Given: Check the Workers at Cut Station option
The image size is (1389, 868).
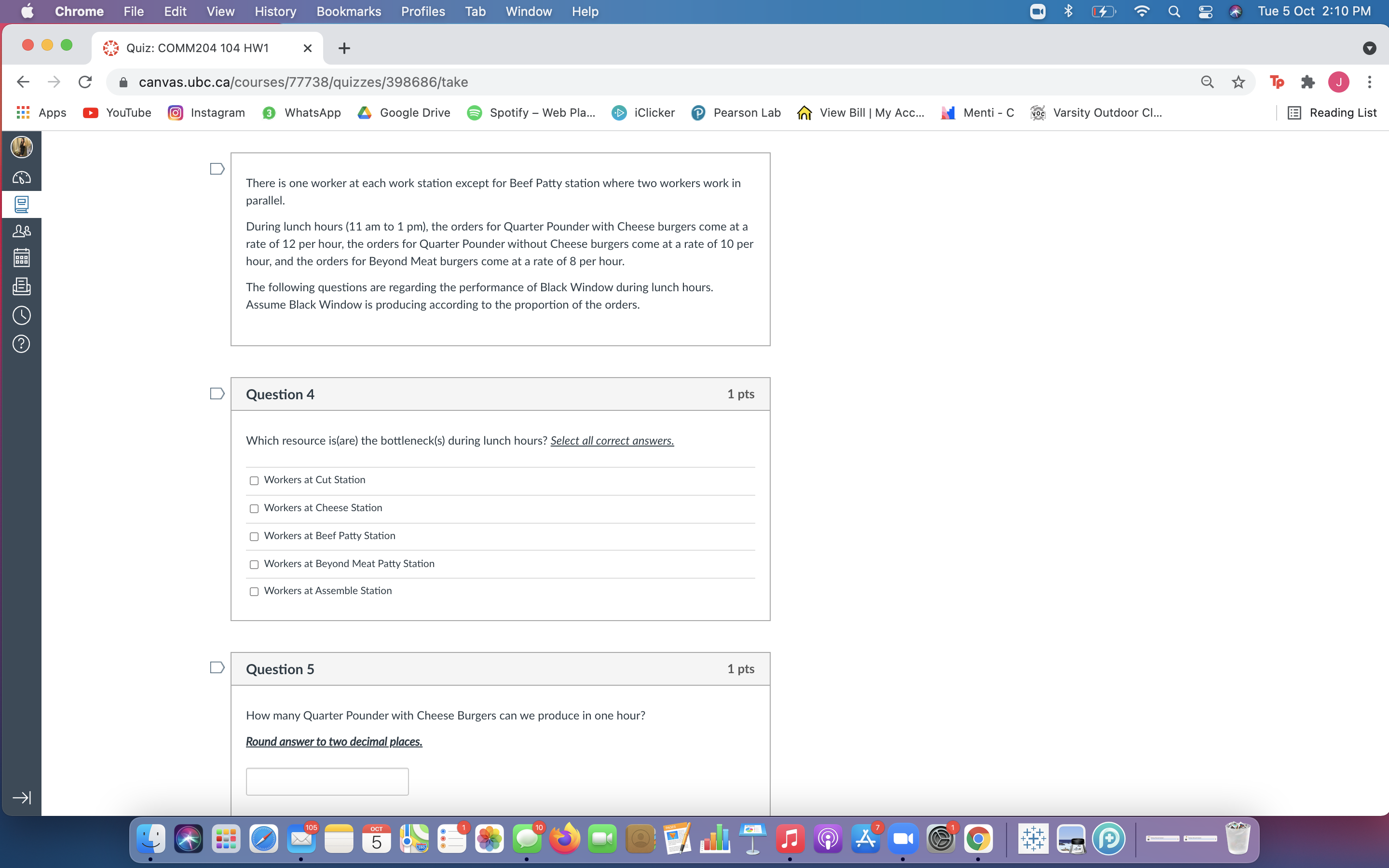Looking at the screenshot, I should (254, 480).
